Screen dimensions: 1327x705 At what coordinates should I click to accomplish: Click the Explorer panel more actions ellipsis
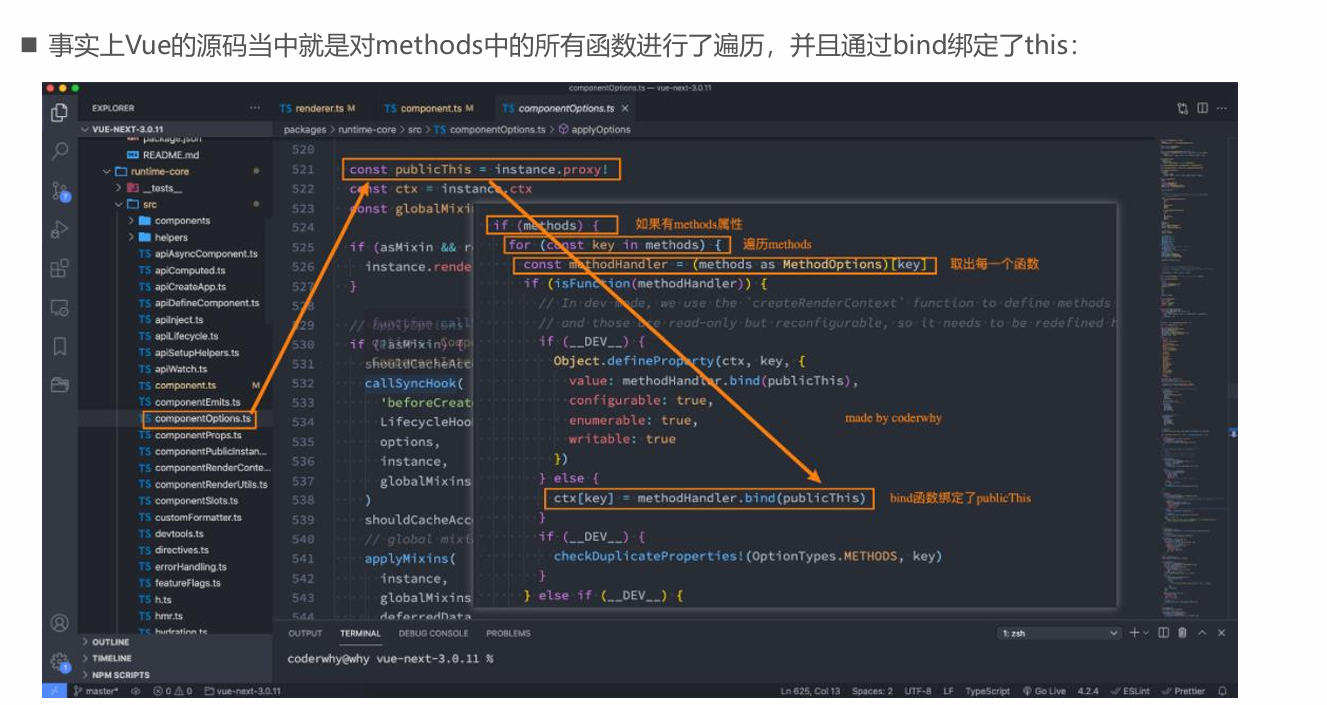tap(254, 108)
